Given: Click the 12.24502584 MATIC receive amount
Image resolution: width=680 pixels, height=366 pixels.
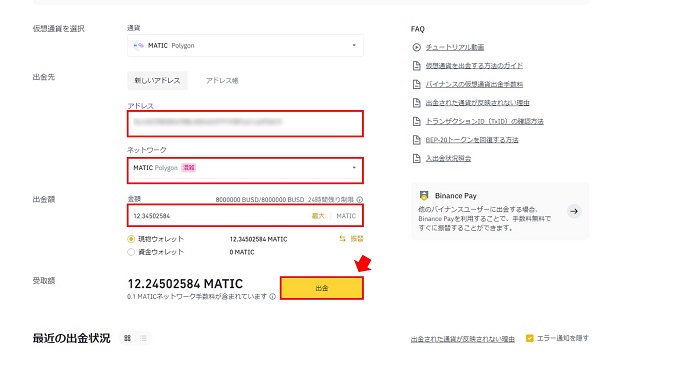Looking at the screenshot, I should (185, 284).
